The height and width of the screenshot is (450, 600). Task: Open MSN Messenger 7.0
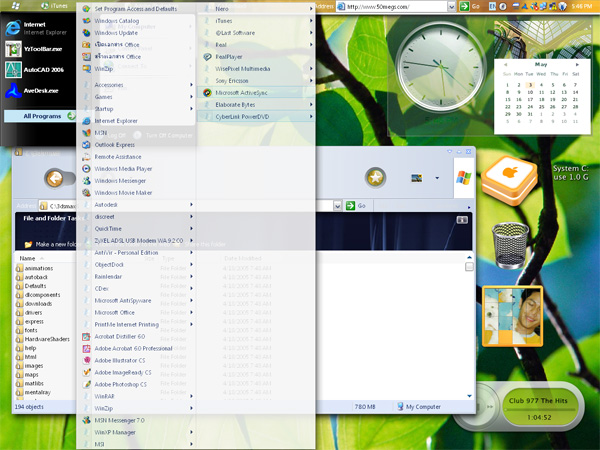tap(119, 420)
